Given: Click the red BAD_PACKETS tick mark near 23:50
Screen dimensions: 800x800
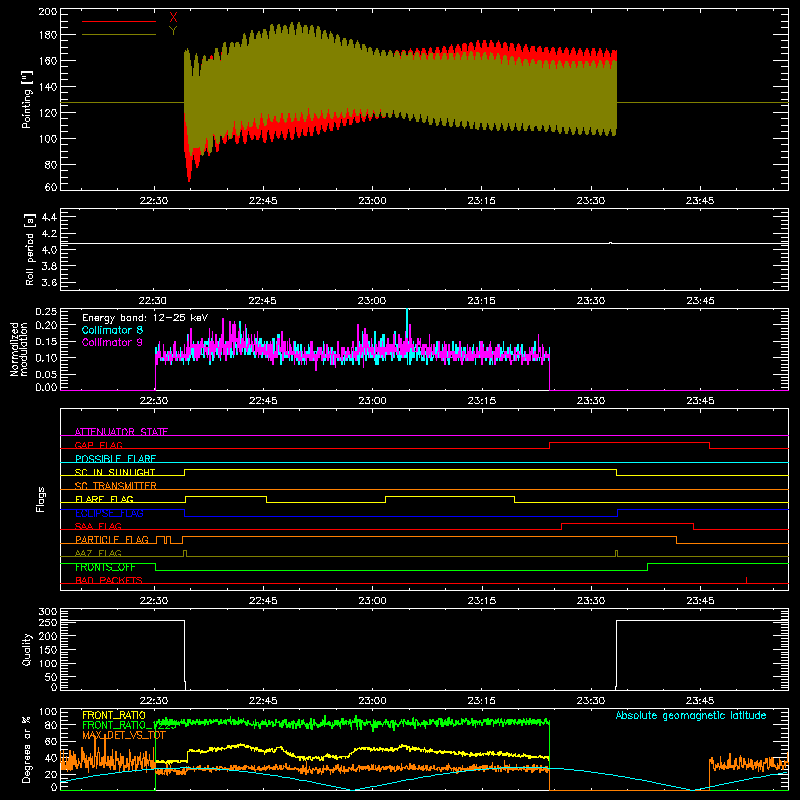Looking at the screenshot, I should pyautogui.click(x=746, y=580).
